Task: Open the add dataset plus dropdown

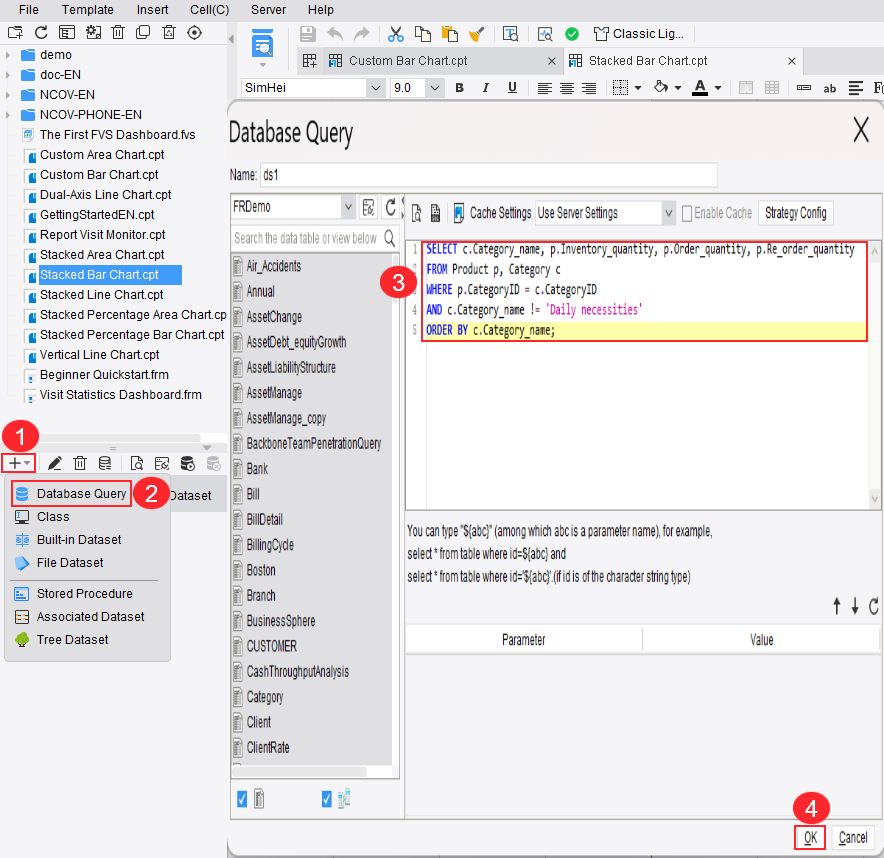Action: (19, 463)
